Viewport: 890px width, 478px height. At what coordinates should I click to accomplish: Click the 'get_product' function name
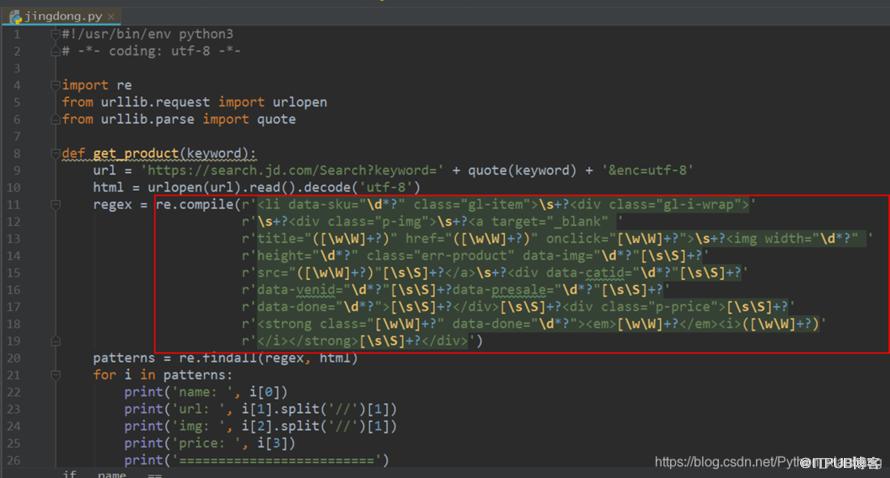pyautogui.click(x=136, y=153)
